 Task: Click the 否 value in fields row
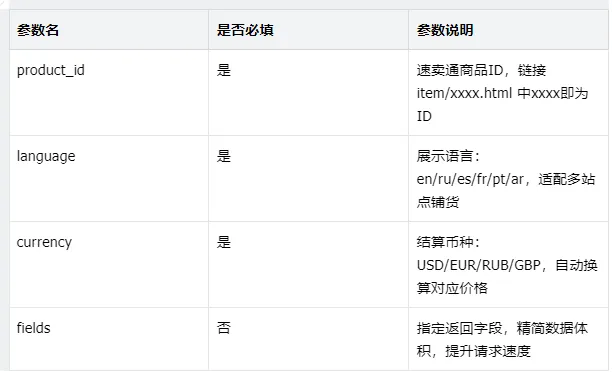(224, 328)
